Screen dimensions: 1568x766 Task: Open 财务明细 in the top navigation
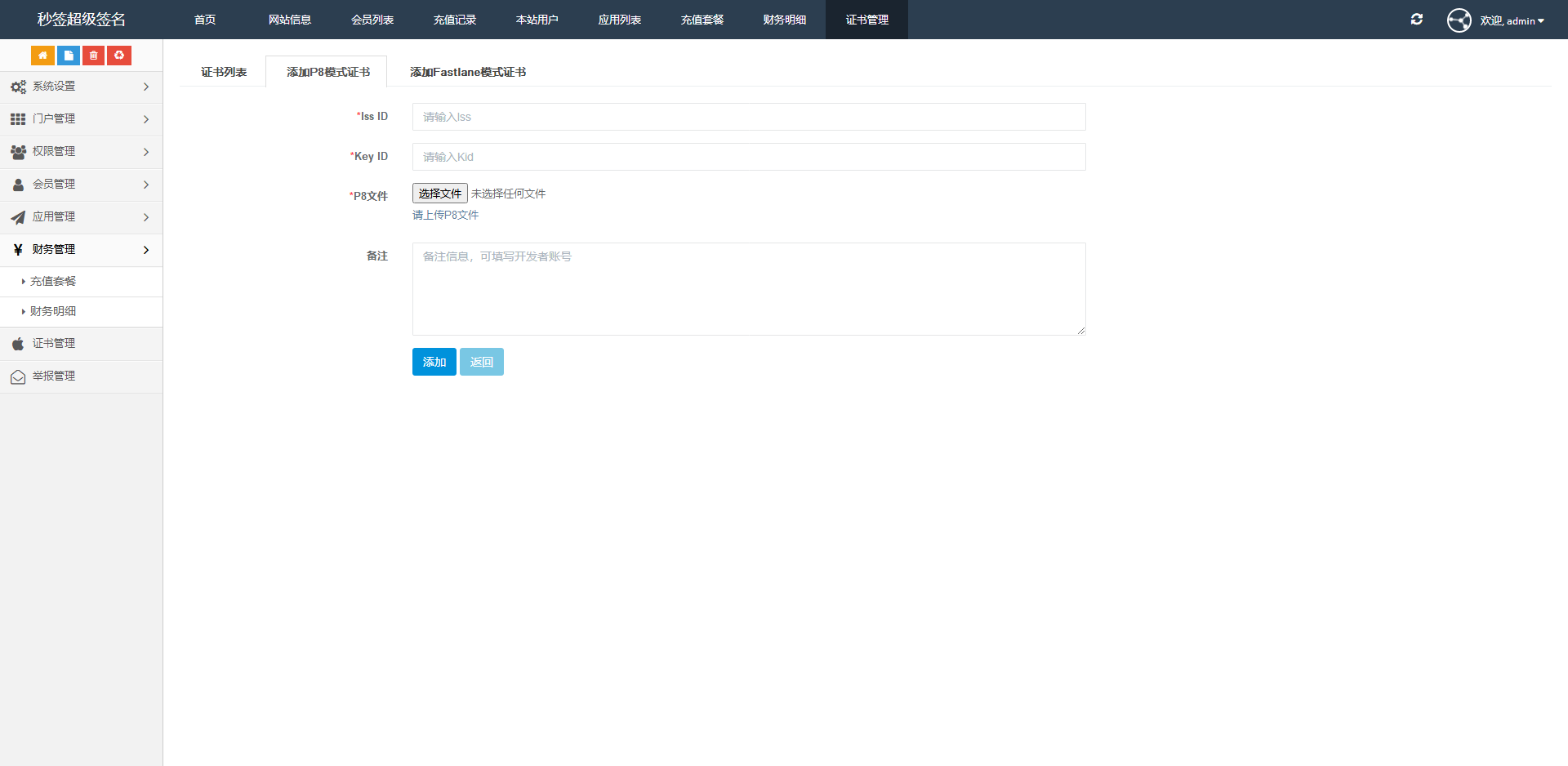(785, 20)
